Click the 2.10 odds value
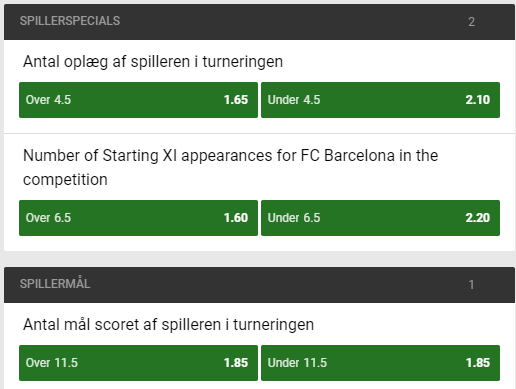 (x=478, y=100)
